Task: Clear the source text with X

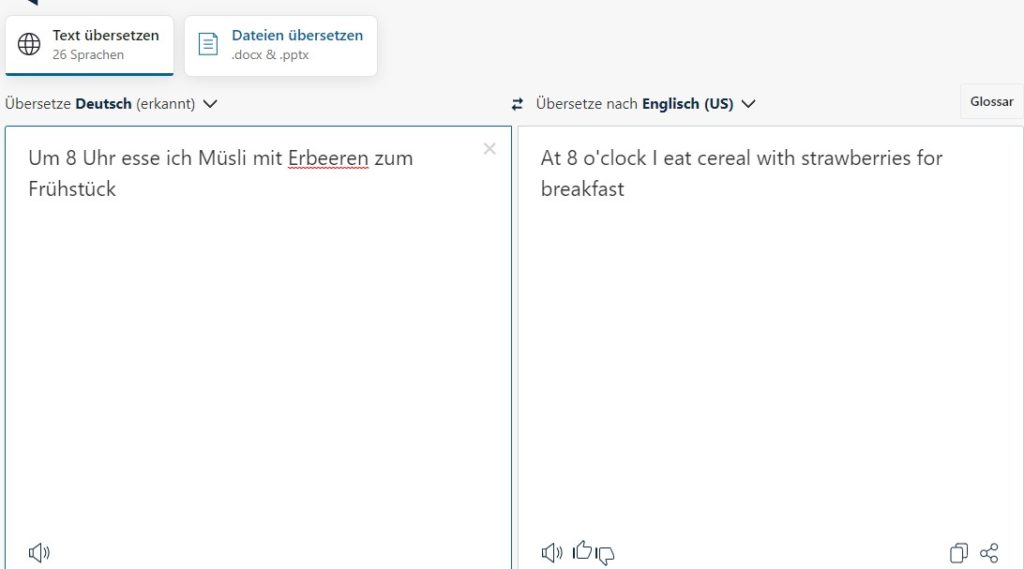Action: (489, 149)
